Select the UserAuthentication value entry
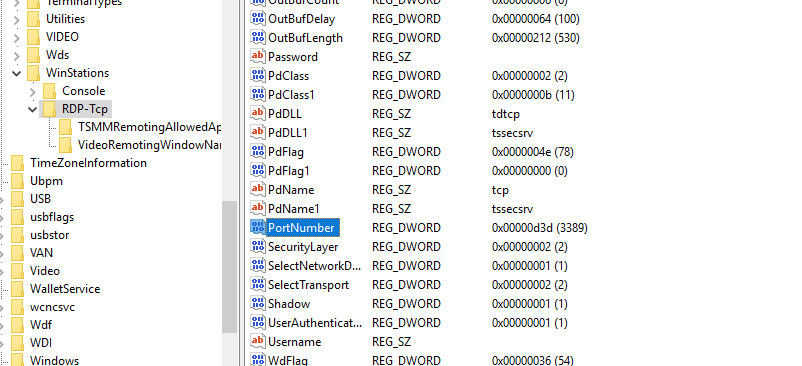 pos(315,323)
